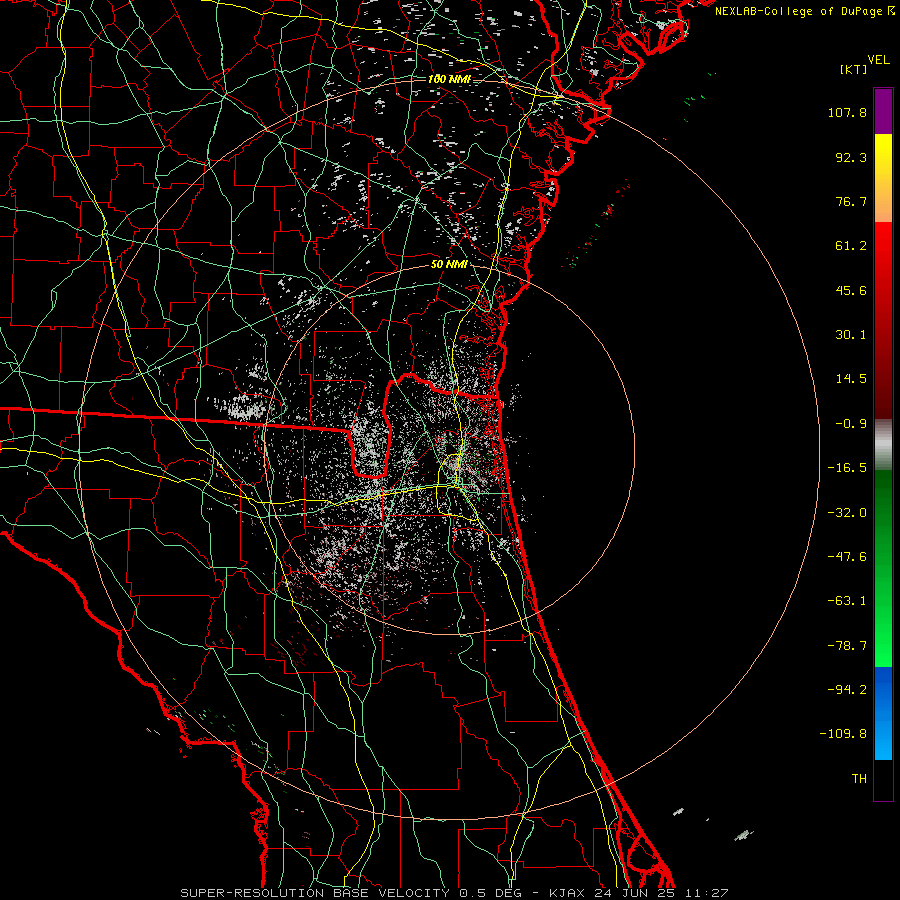Click the 100 NMI range ring label

[x=449, y=79]
